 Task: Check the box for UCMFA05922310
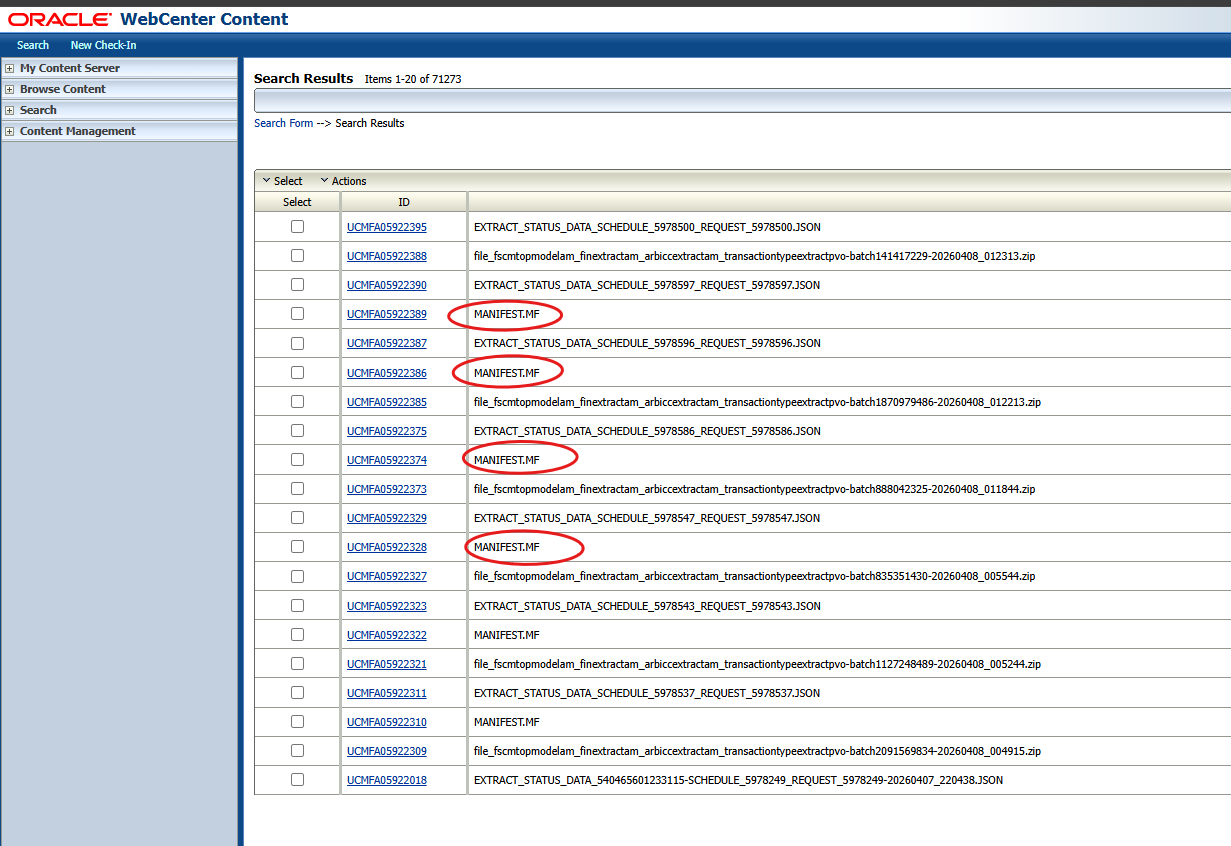[x=297, y=721]
